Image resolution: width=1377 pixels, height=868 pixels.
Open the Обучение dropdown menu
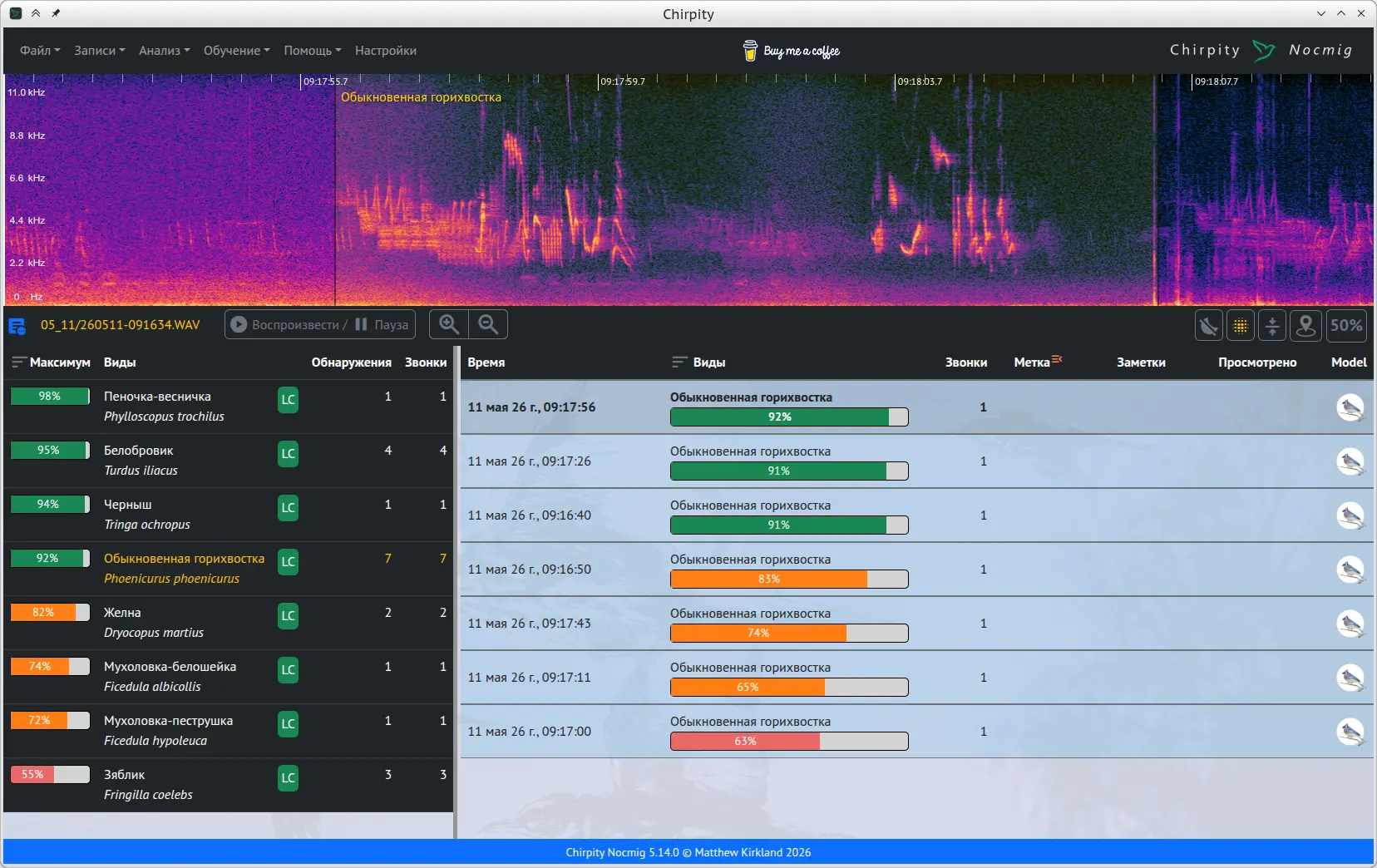236,51
